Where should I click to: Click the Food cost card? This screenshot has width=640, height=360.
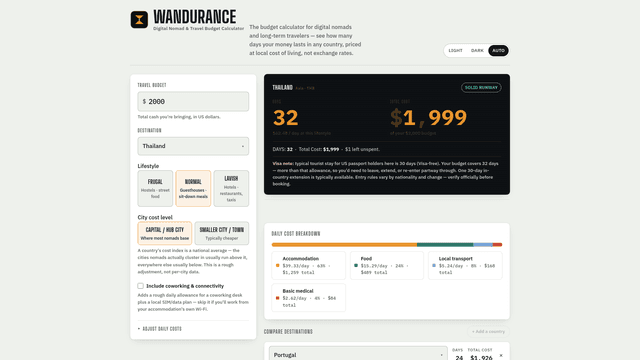point(387,266)
